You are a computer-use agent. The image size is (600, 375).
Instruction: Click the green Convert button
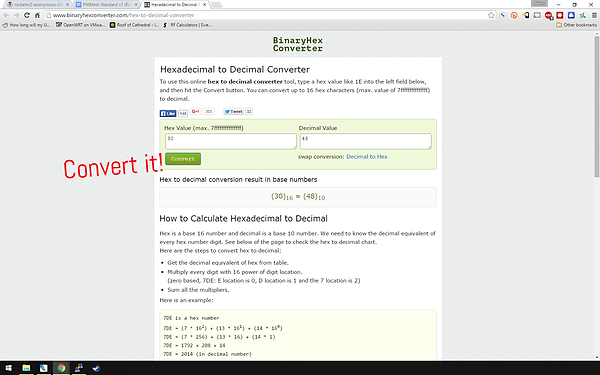coord(183,159)
